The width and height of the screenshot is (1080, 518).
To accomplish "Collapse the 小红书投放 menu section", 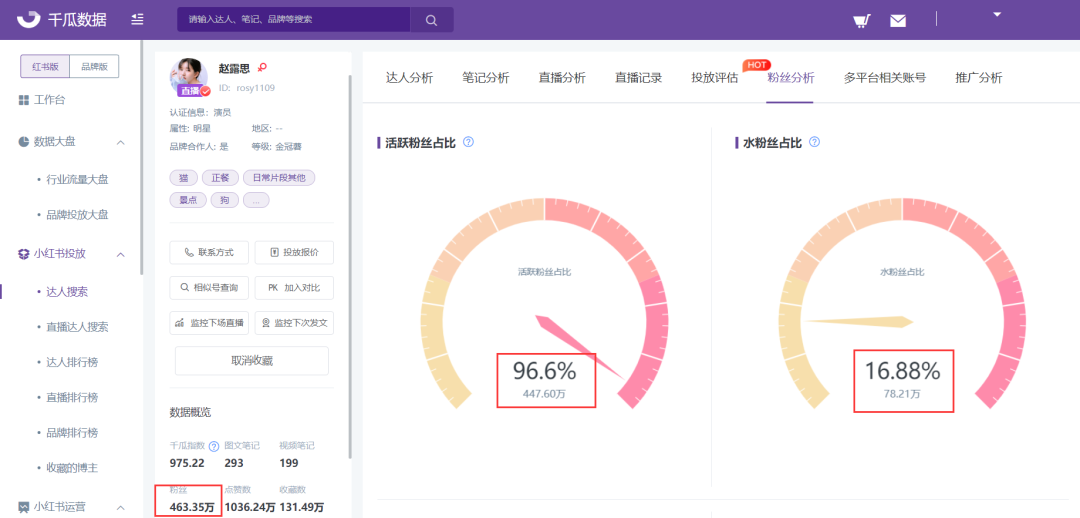I will click(121, 253).
